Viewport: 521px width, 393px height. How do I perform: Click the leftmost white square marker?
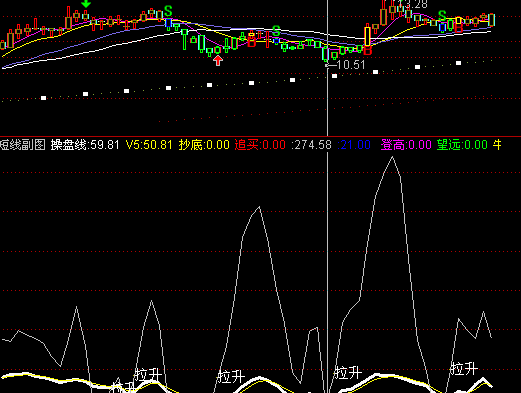[43, 98]
